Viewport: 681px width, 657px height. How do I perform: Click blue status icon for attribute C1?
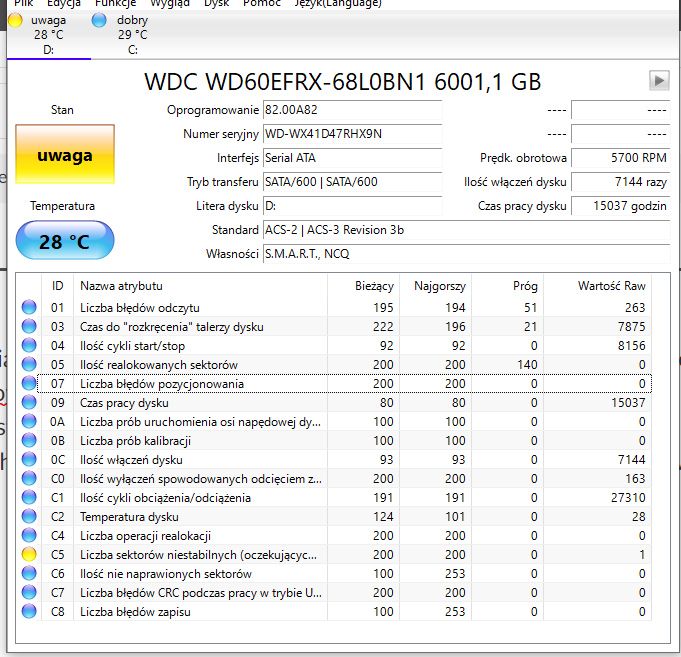coord(29,498)
